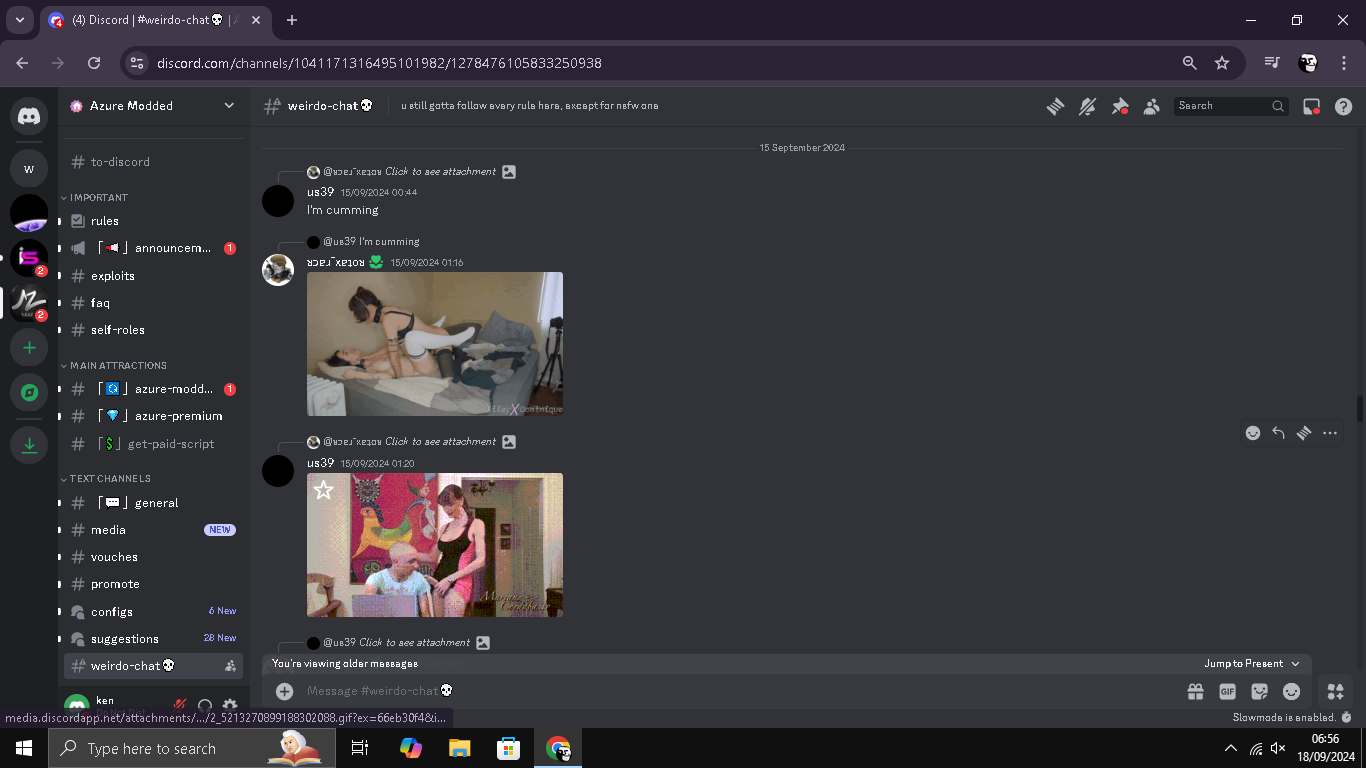Switch to the exploits channel
The height and width of the screenshot is (768, 1366).
[x=153, y=276]
